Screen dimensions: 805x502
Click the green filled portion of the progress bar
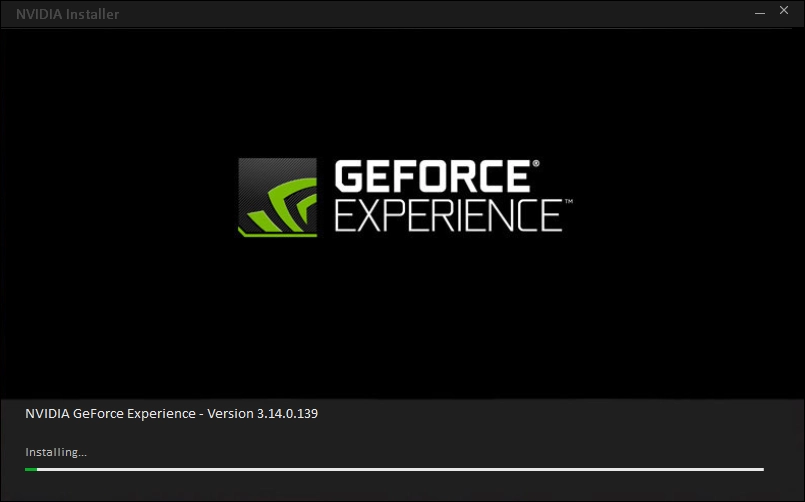(31, 469)
